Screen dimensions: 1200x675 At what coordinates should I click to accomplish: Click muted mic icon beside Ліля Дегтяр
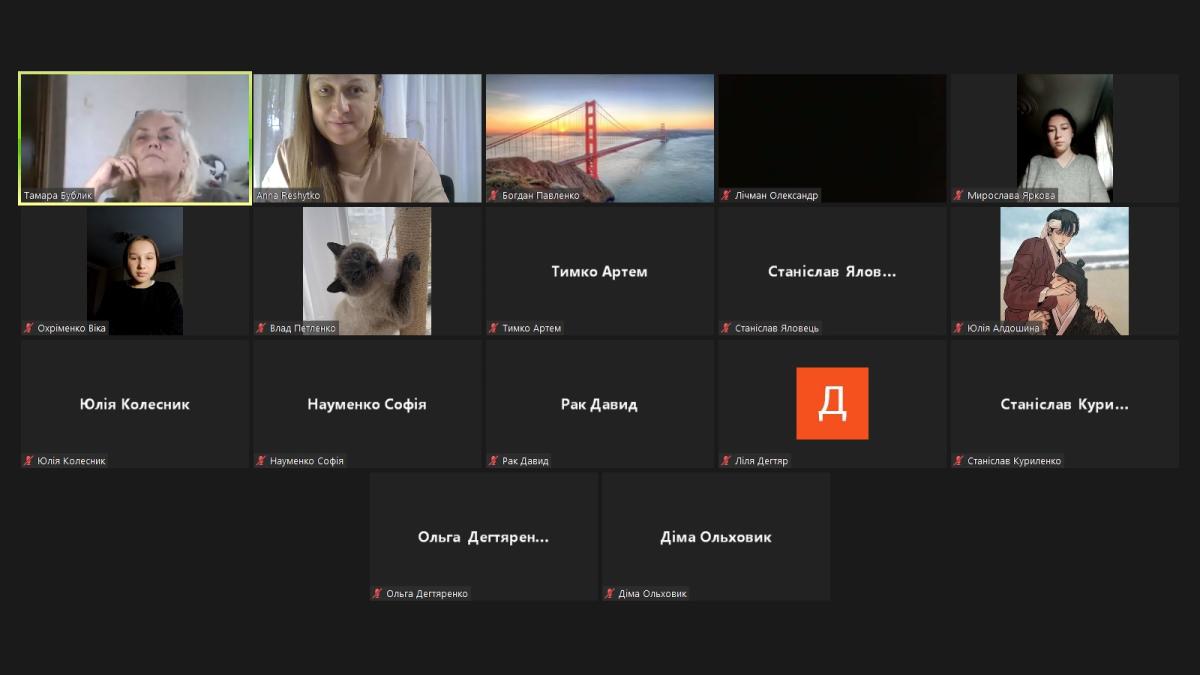coord(726,461)
